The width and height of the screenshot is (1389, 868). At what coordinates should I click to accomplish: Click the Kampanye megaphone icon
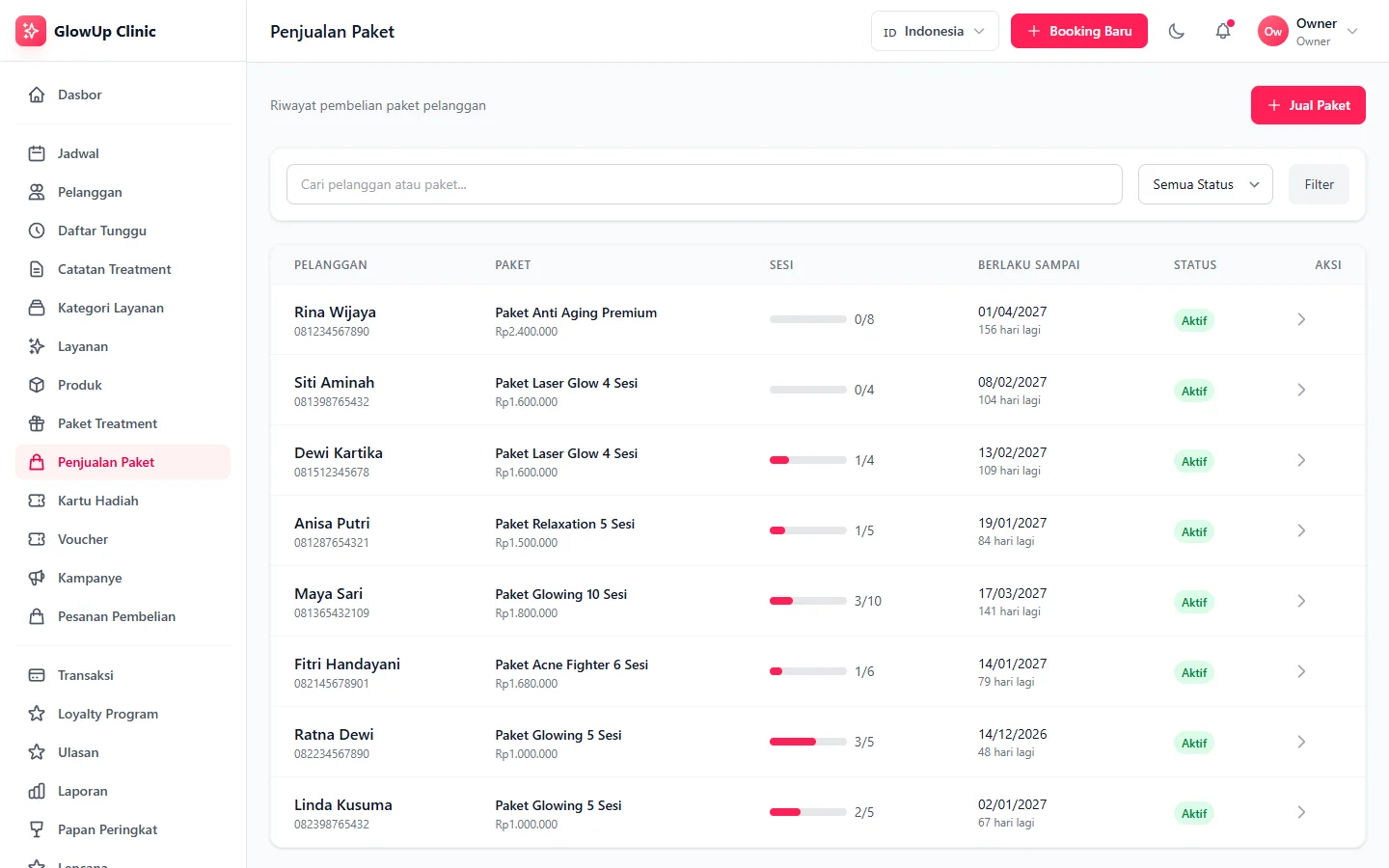tap(37, 578)
